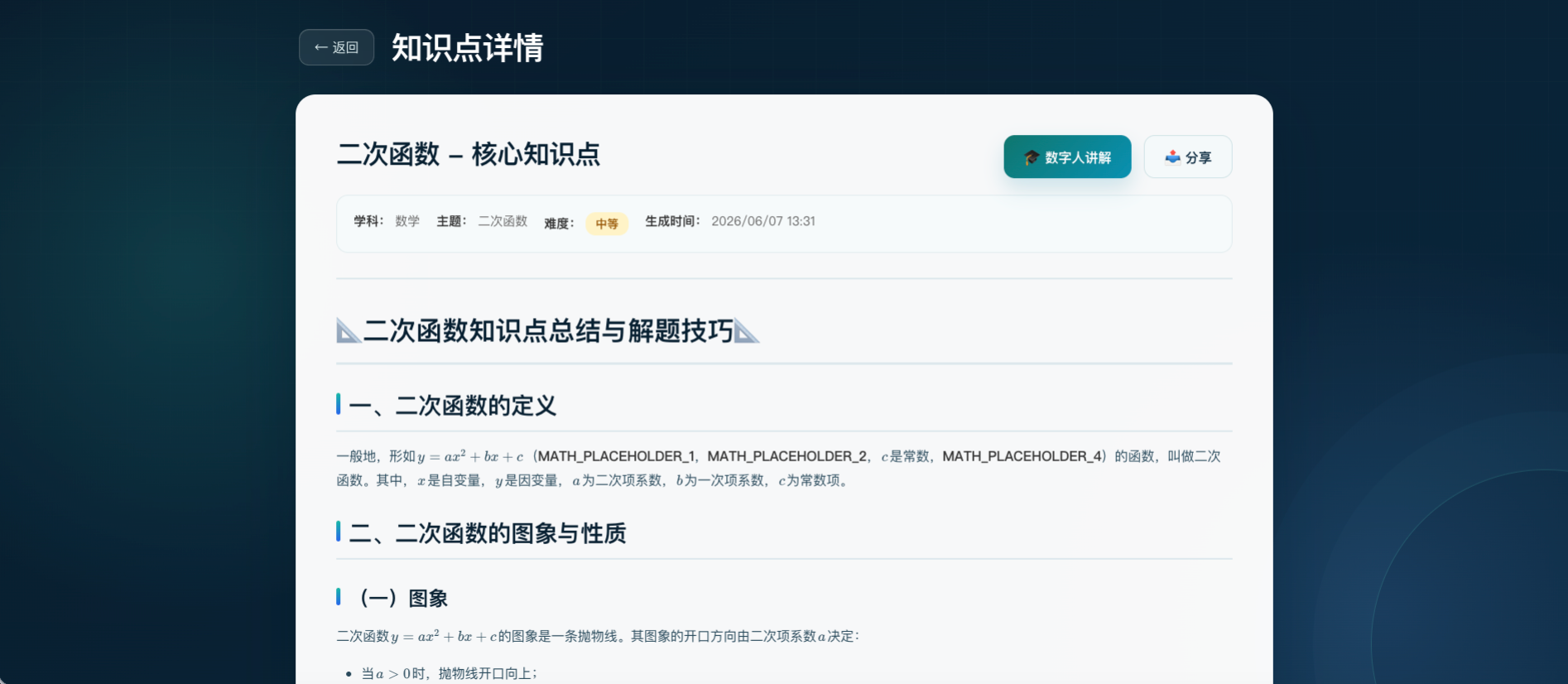This screenshot has height=684, width=1568.
Task: Click the 返回 back button
Action: pyautogui.click(x=336, y=47)
